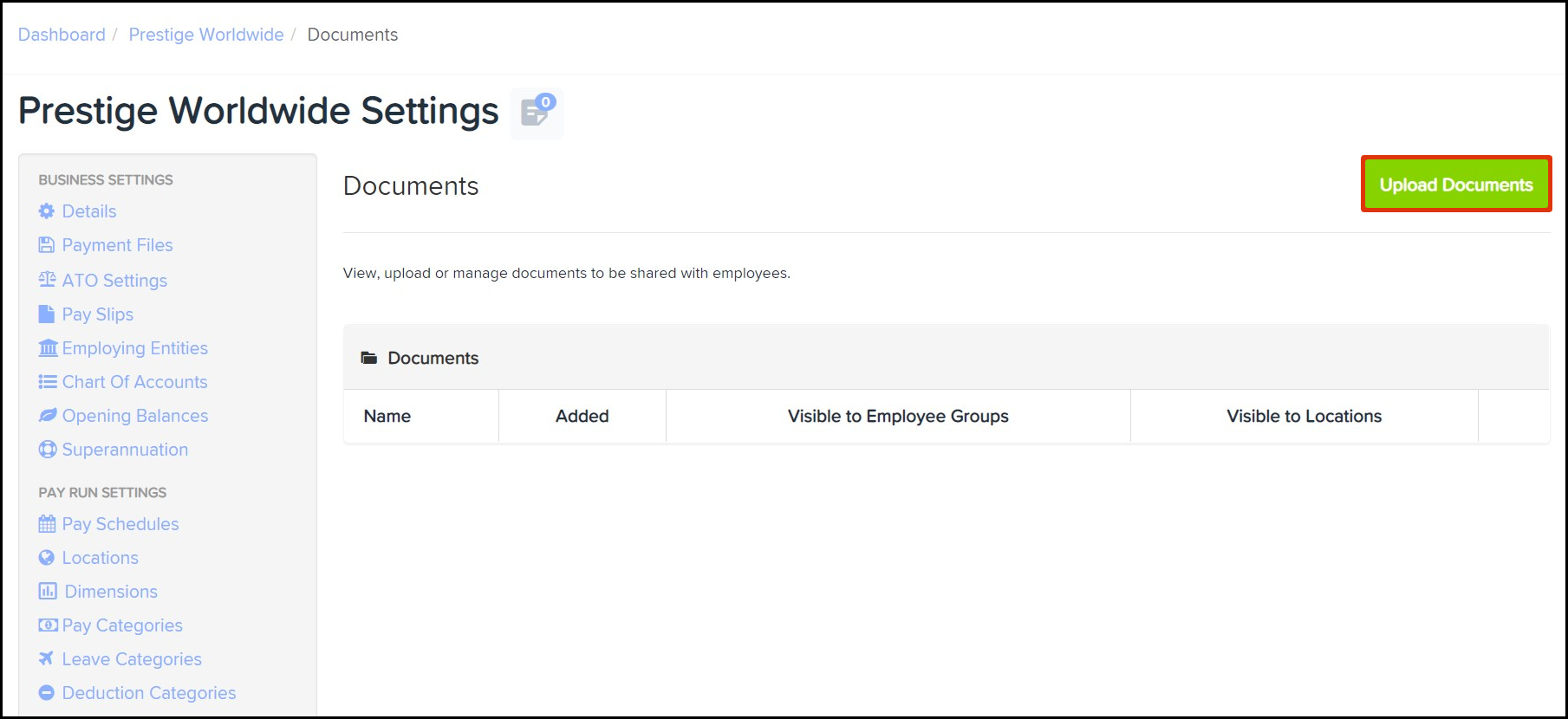The image size is (1568, 719).
Task: Navigate to Superannuation settings
Action: click(x=125, y=450)
